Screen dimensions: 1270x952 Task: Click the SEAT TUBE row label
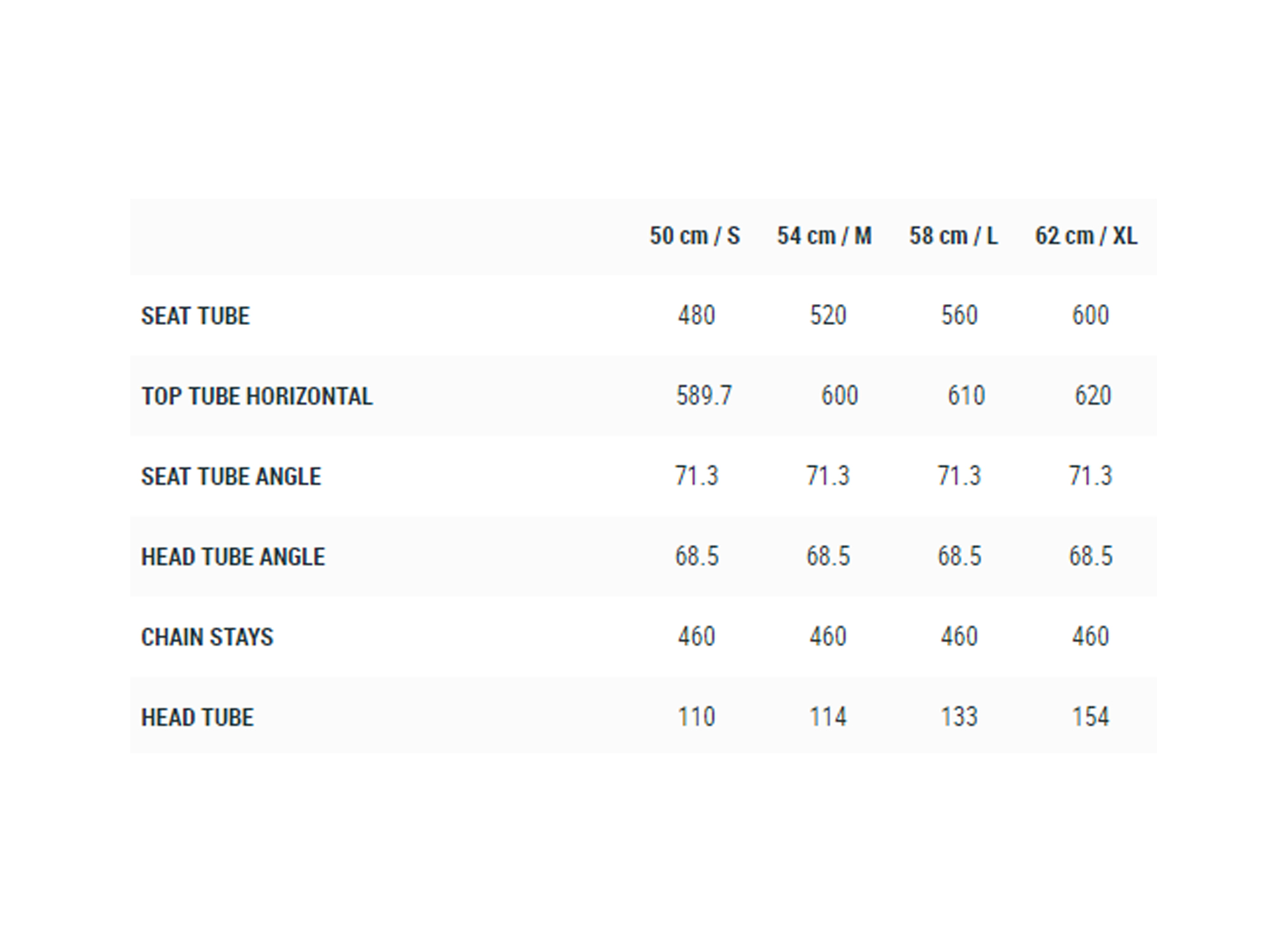pyautogui.click(x=196, y=316)
